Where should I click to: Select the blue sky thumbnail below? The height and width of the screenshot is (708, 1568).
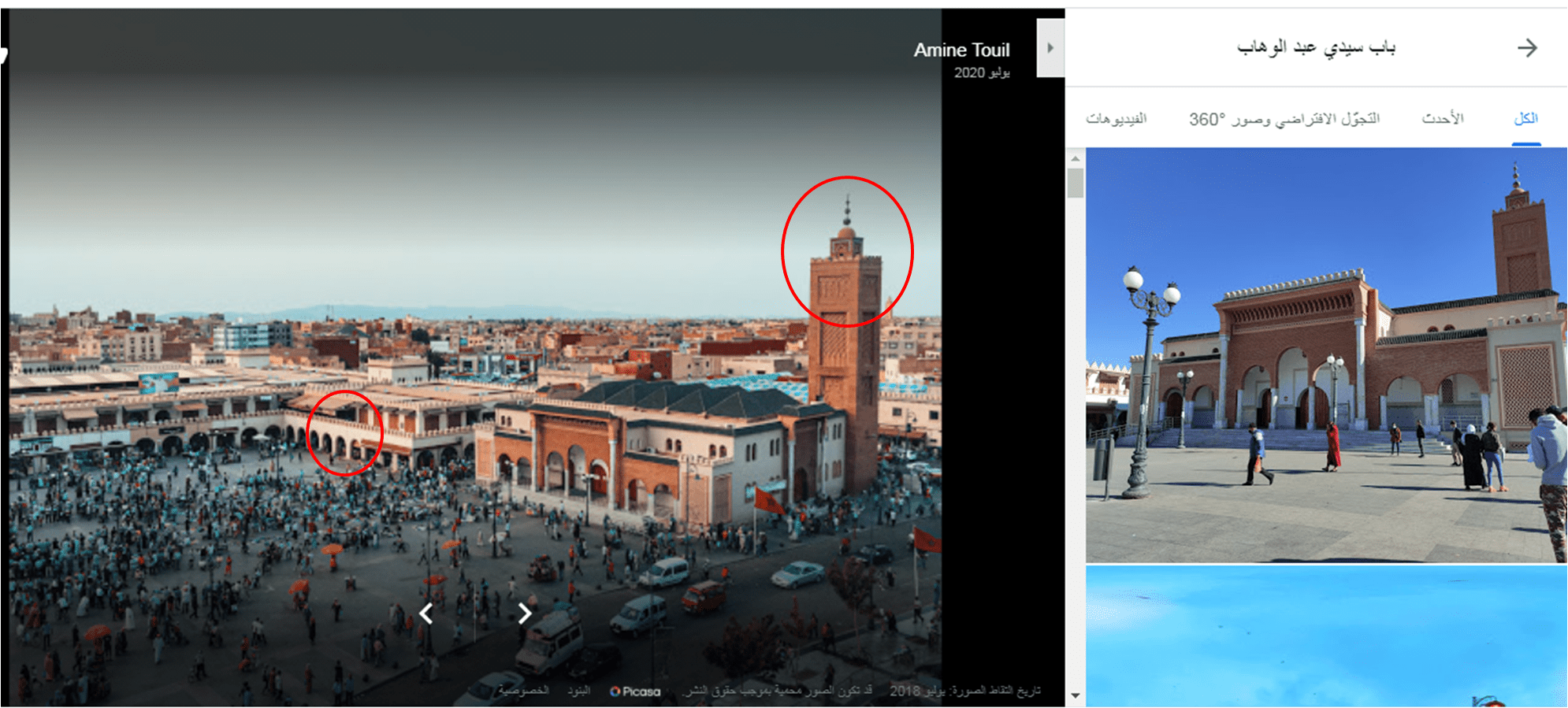click(x=1326, y=634)
